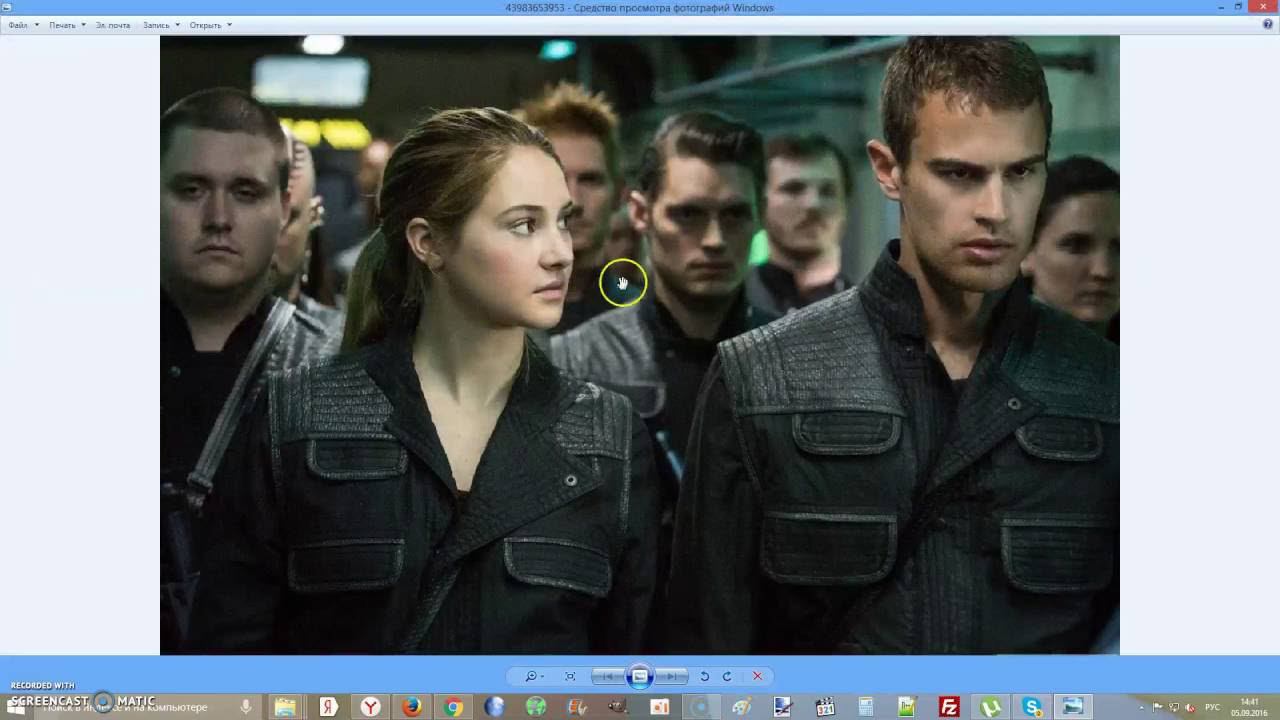Open the Открыть menu
This screenshot has width=1280, height=720.
[210, 25]
